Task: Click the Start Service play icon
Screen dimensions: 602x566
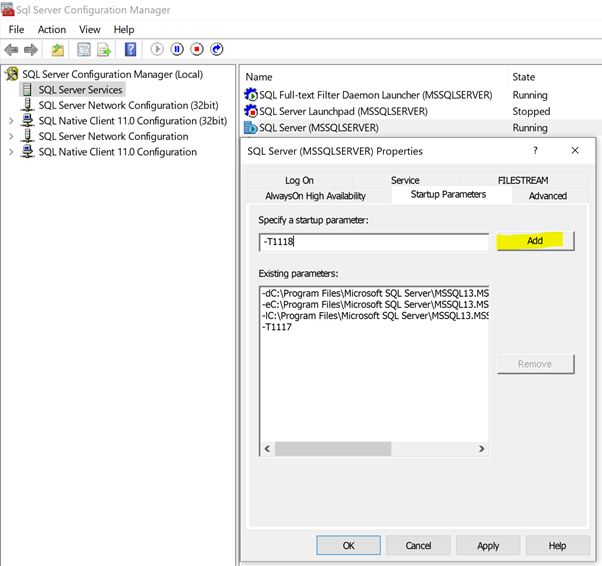Action: (157, 49)
